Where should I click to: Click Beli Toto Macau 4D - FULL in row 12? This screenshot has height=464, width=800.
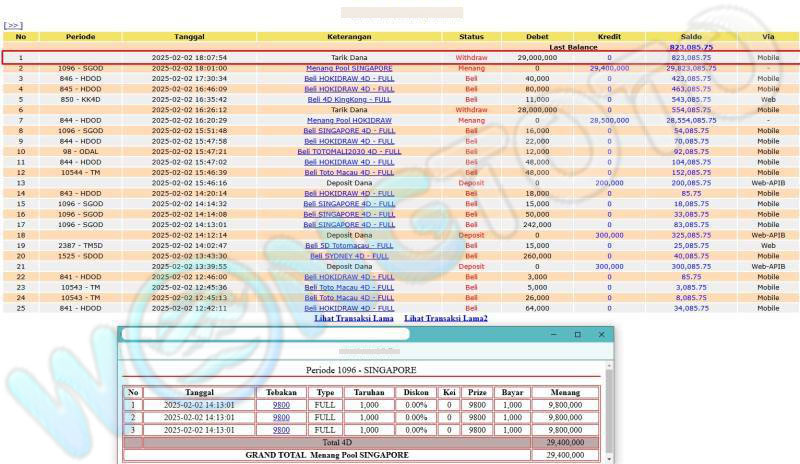coord(349,171)
